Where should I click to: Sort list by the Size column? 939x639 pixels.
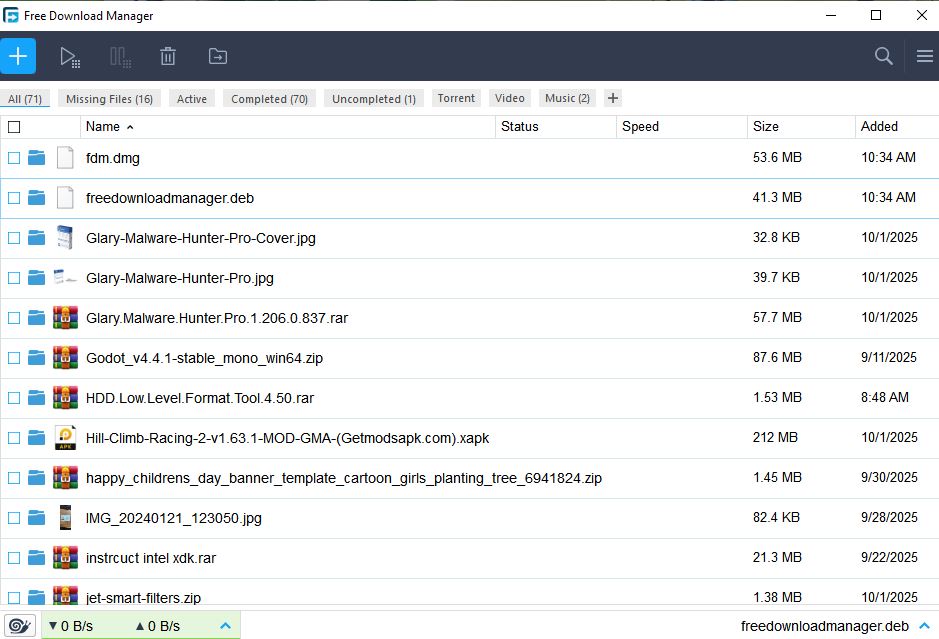click(x=766, y=127)
